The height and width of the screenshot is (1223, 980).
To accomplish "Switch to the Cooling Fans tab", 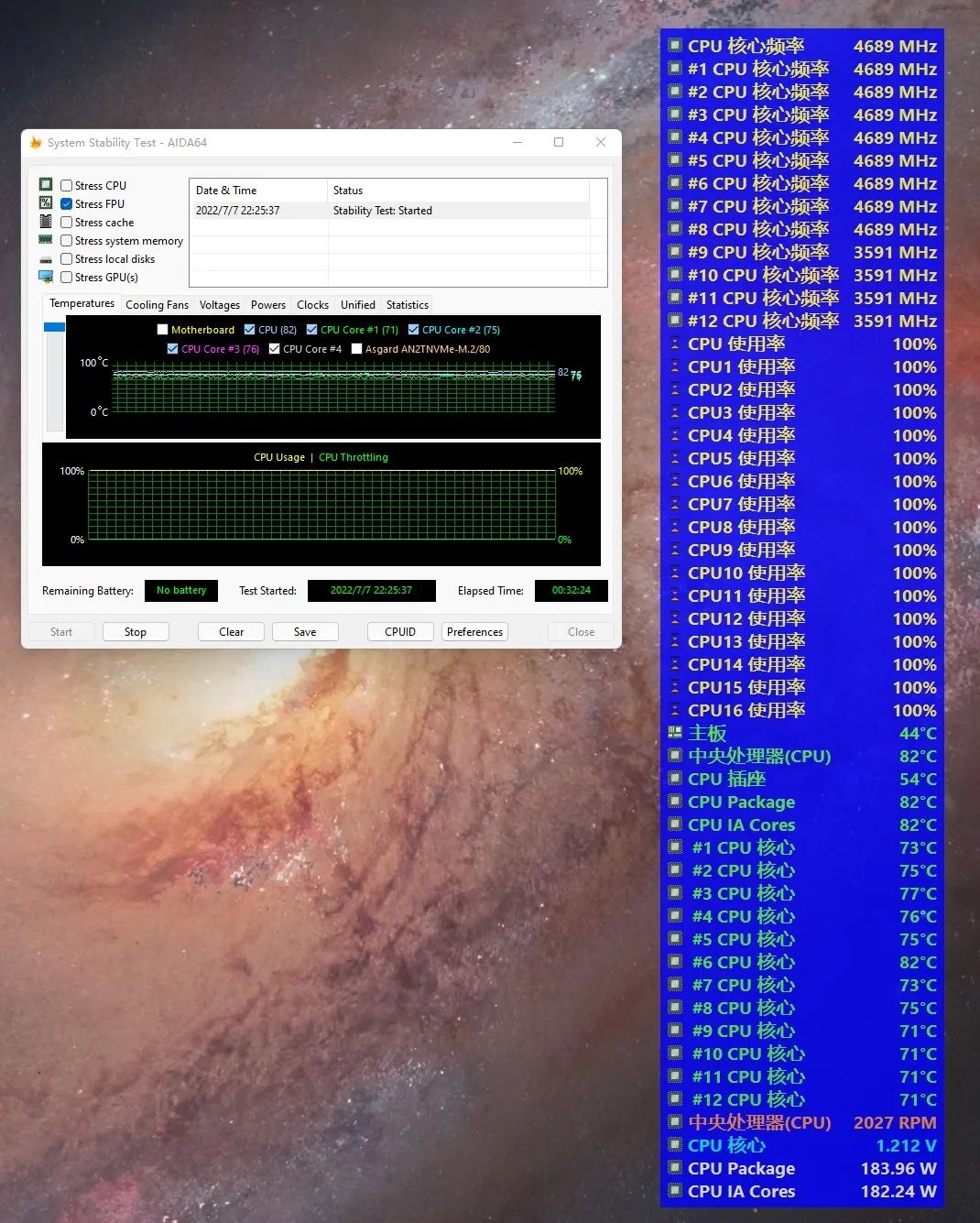I will pos(157,305).
